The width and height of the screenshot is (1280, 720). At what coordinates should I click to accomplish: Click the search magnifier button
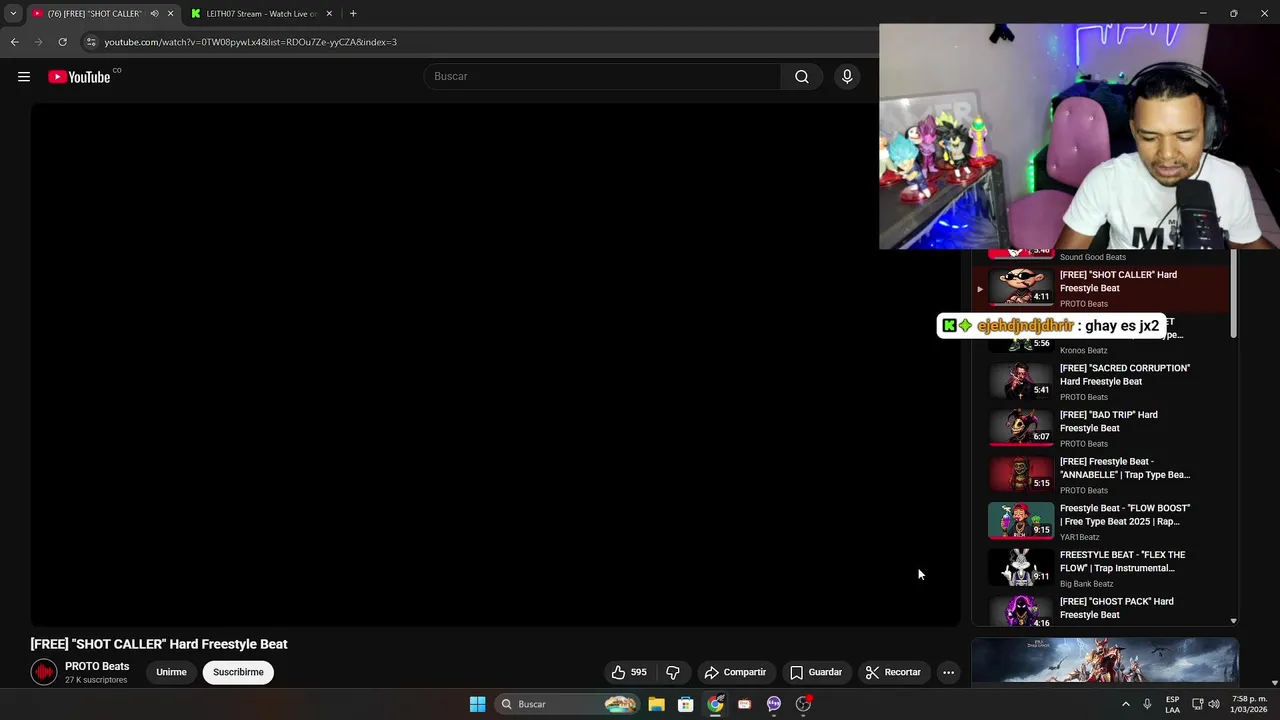click(802, 77)
